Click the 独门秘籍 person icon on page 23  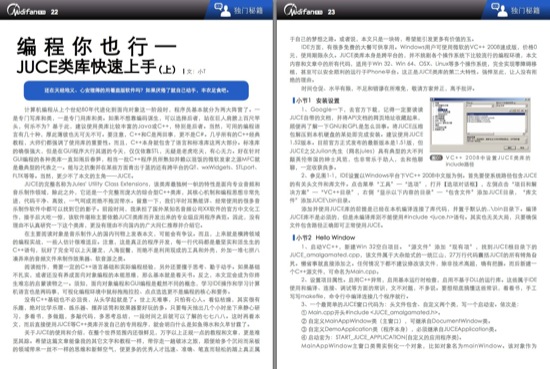[x=499, y=9]
